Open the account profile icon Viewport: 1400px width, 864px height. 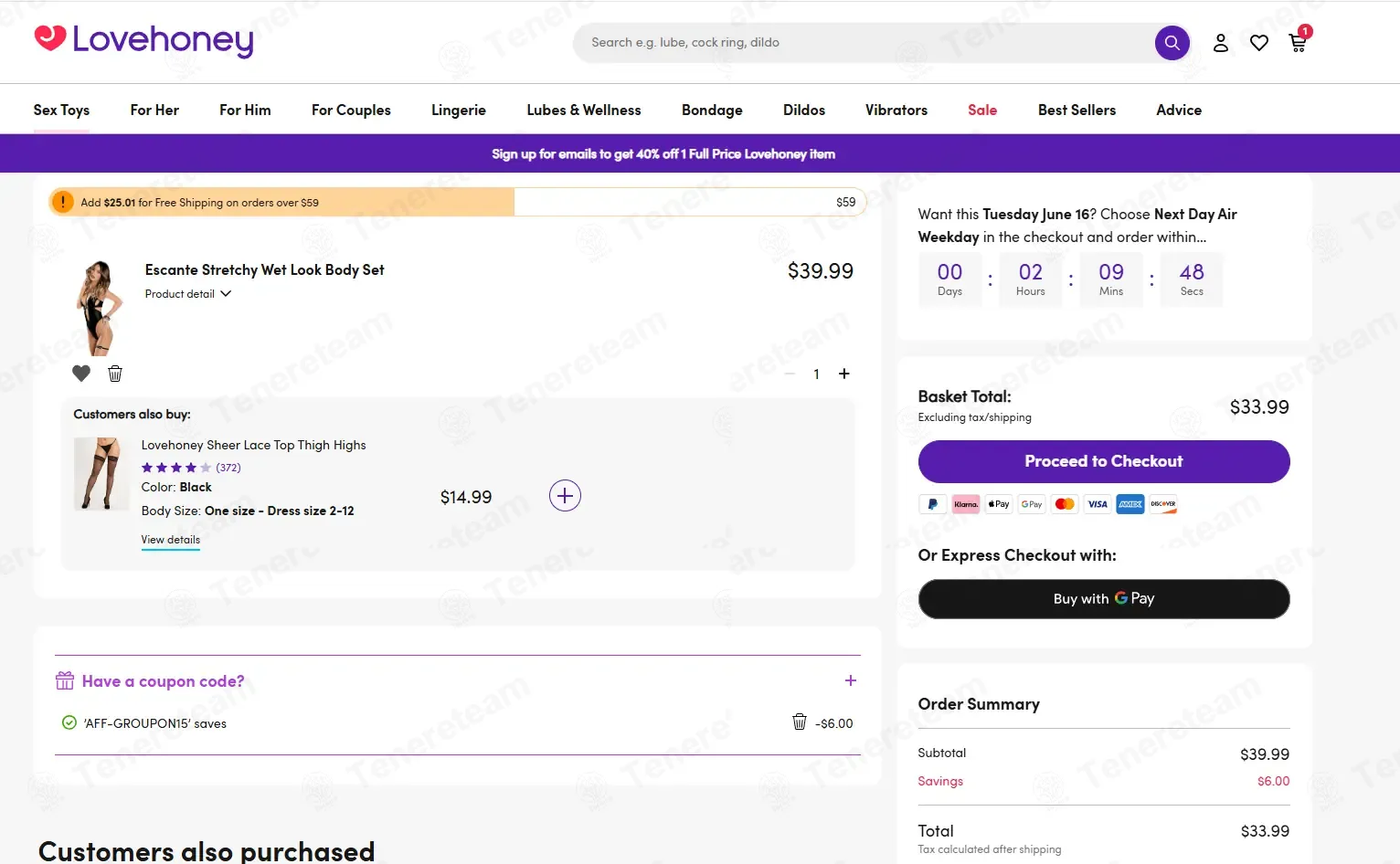click(1221, 43)
